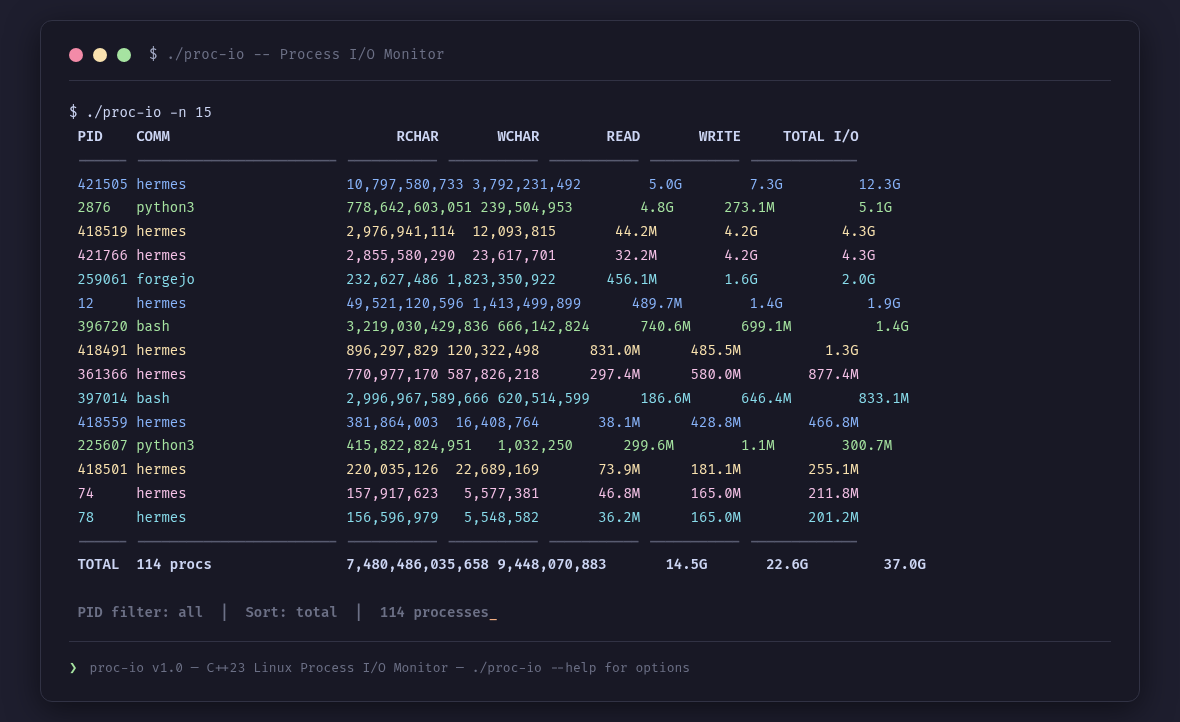Viewport: 1180px width, 722px height.
Task: Click WCHAR value 3,792,231,492
Action: click(527, 184)
